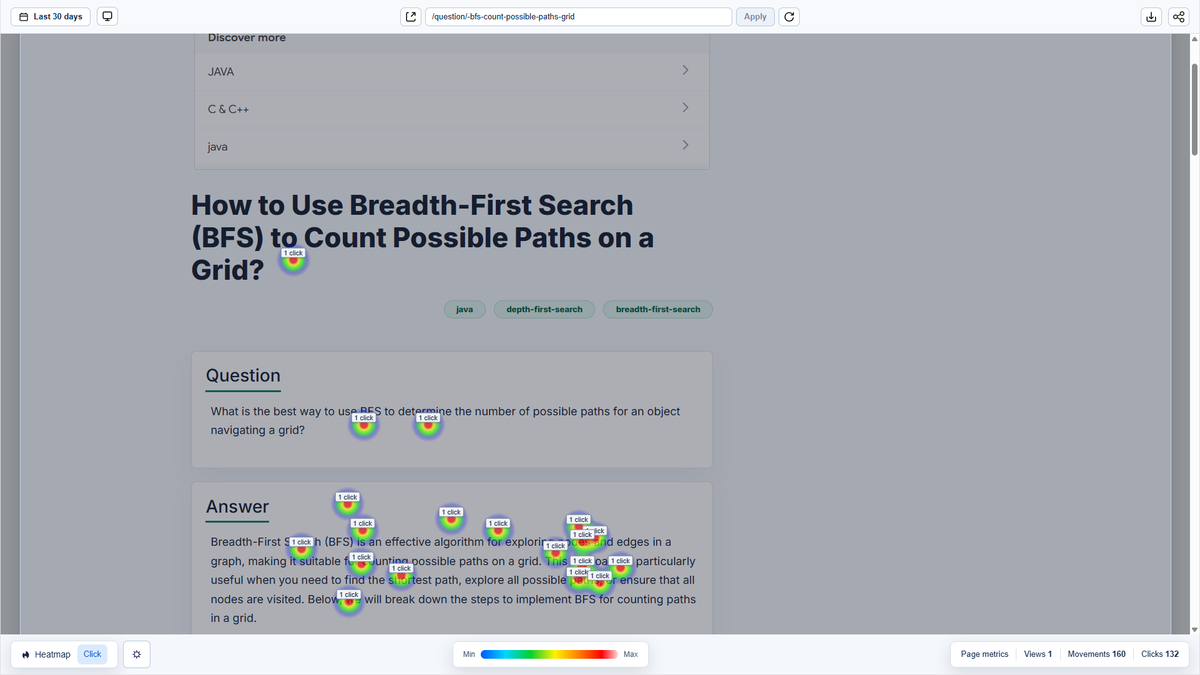This screenshot has width=1200, height=675.
Task: Click the click hotspot beside the BFS title
Action: pos(293,260)
